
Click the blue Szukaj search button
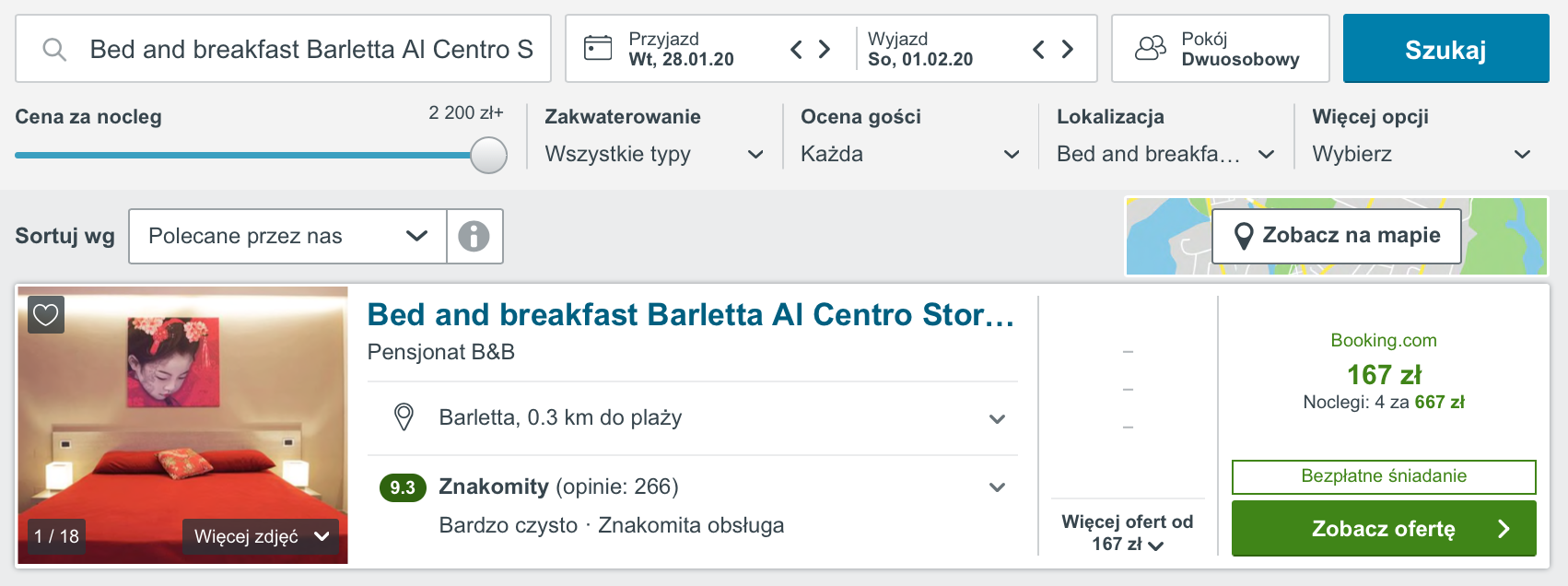1445,49
